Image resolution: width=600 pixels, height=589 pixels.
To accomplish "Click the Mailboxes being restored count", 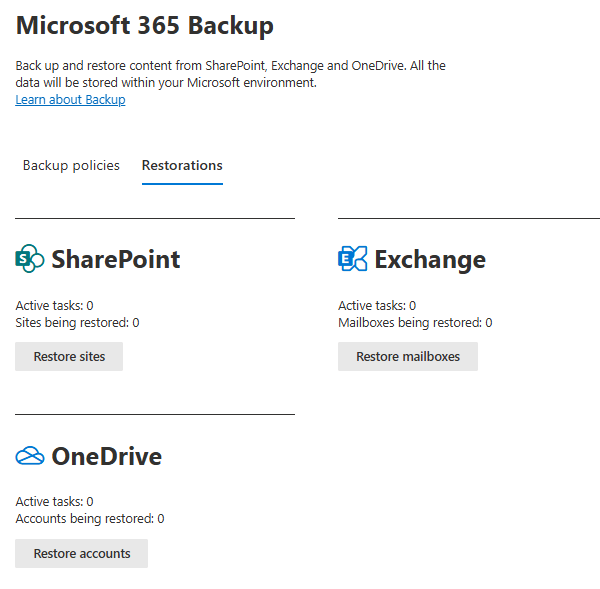I will click(414, 323).
